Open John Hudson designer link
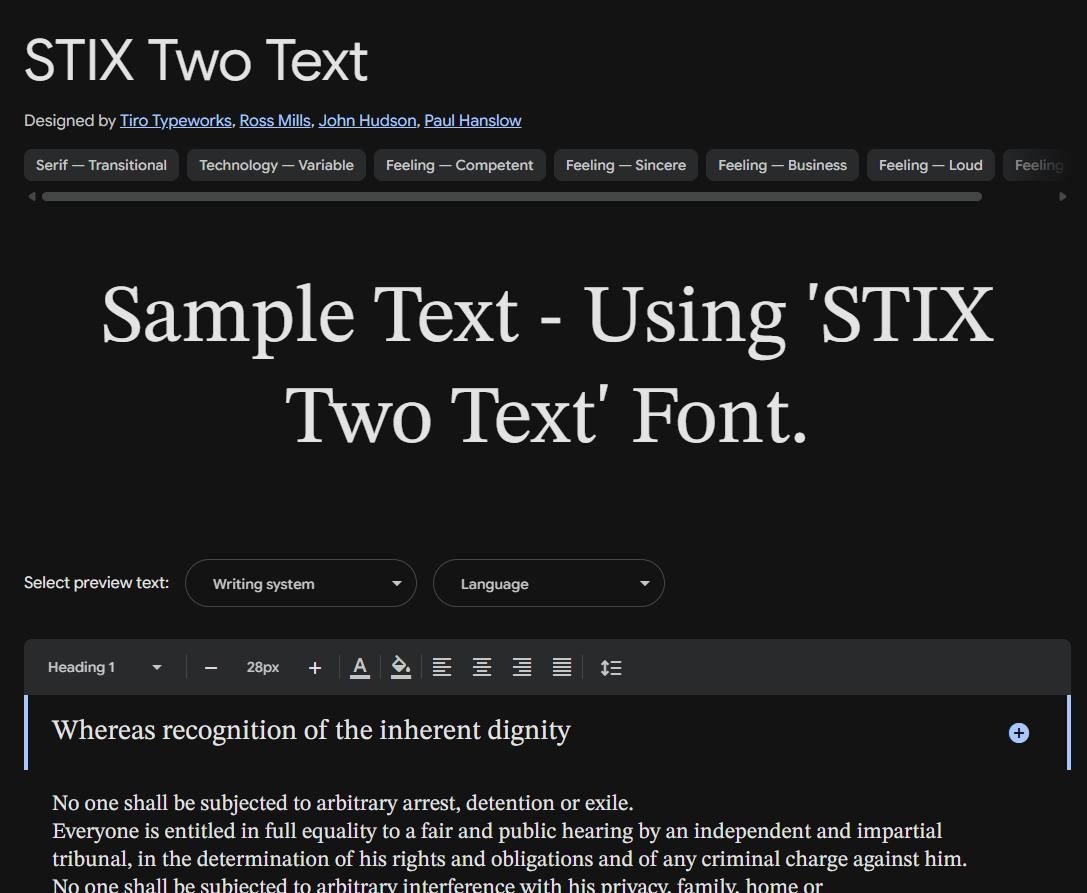1087x893 pixels. coord(367,121)
